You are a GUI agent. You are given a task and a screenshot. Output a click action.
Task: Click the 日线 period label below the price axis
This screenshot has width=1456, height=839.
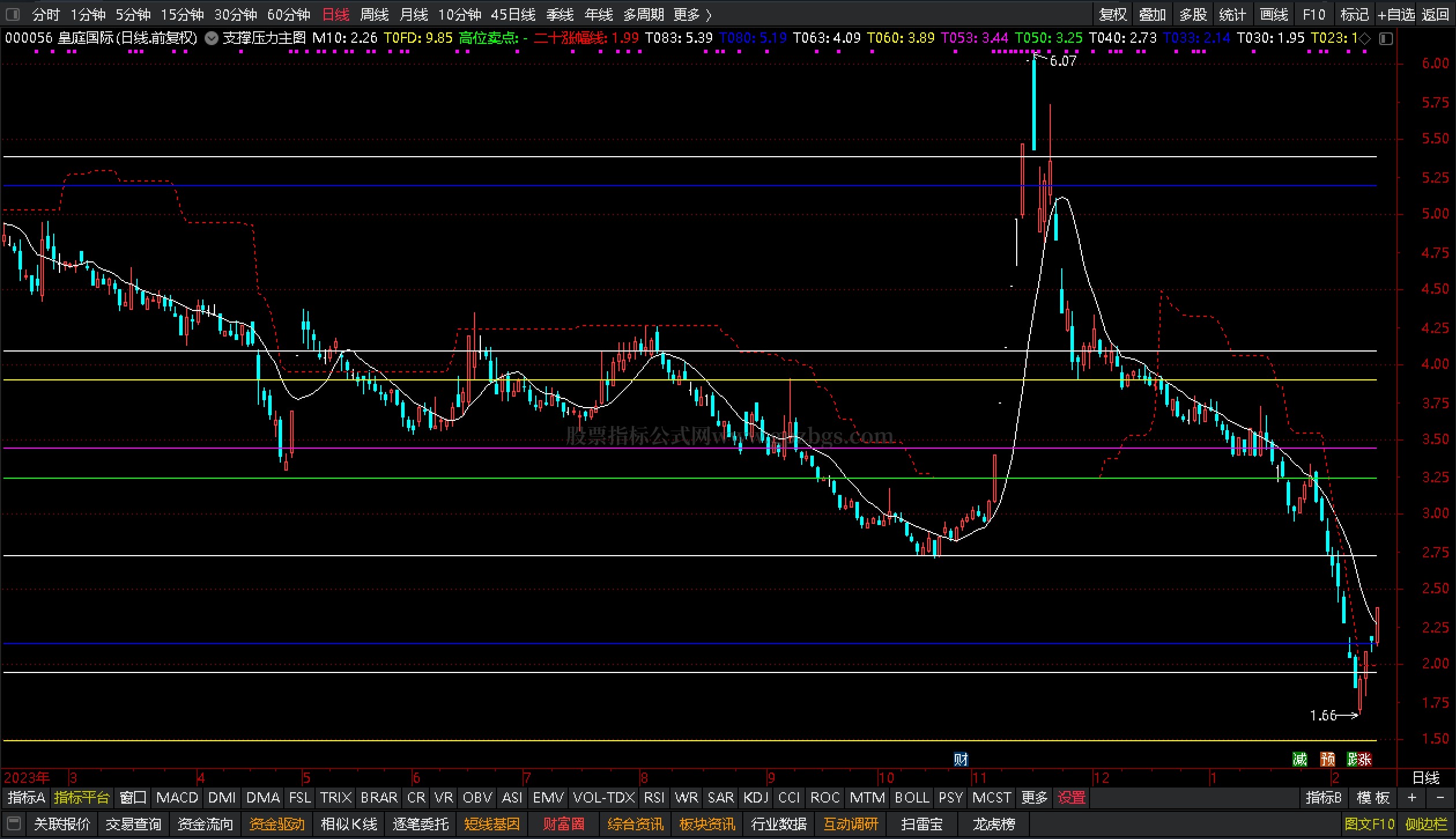(x=1426, y=778)
